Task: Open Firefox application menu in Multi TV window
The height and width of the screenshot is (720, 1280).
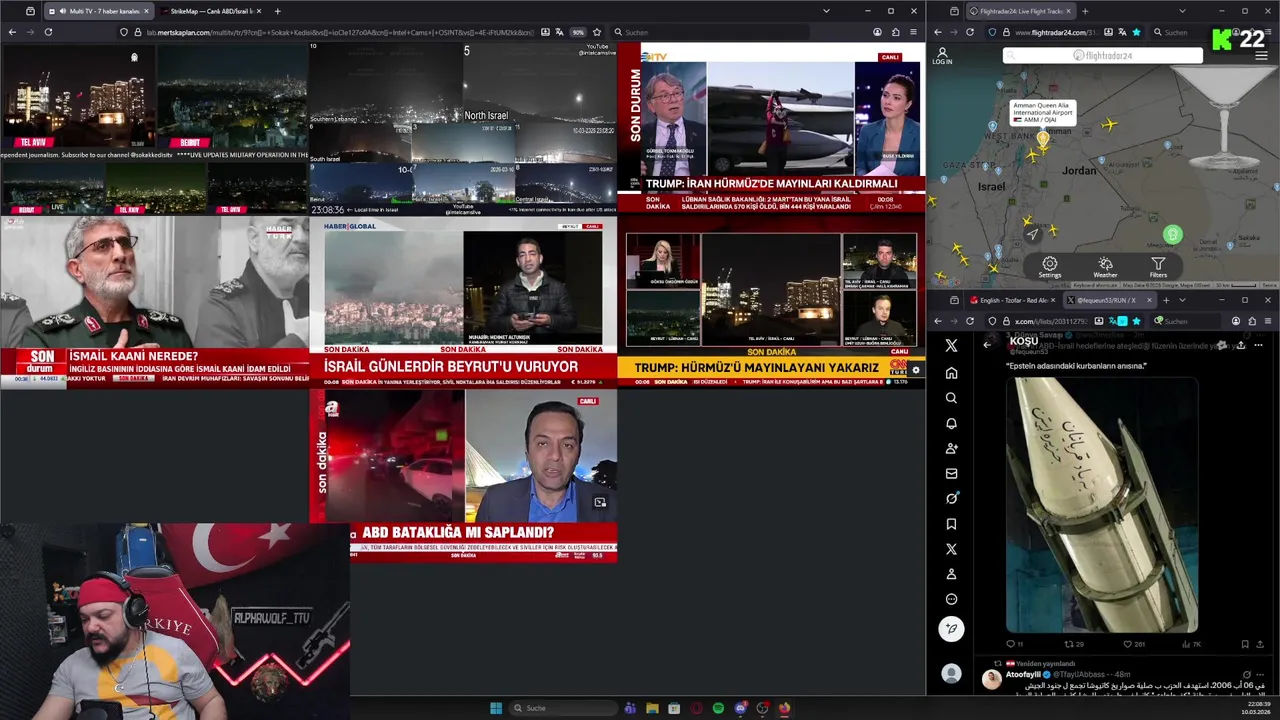Action: (x=913, y=32)
